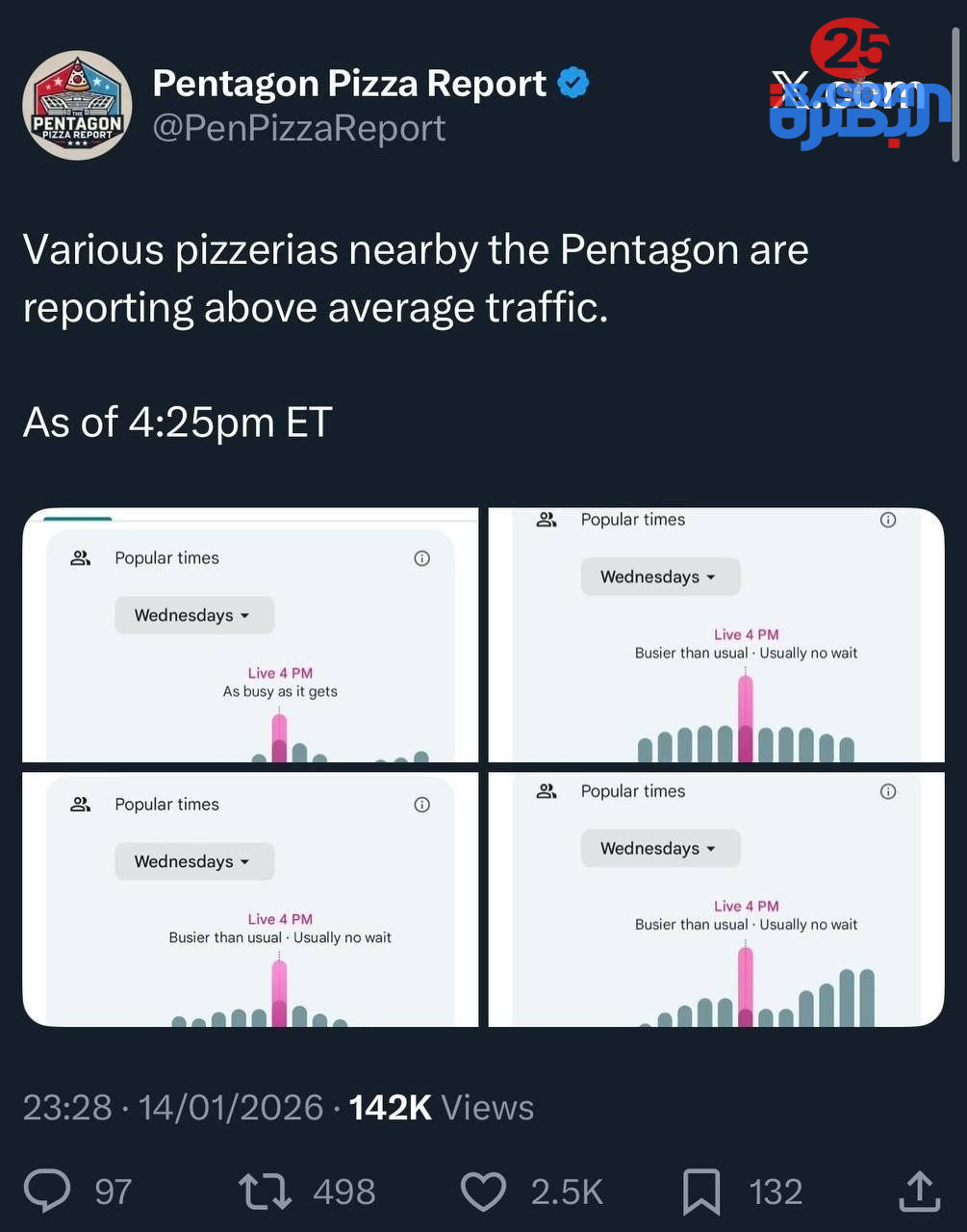The image size is (967, 1232).
Task: Click the 142K Views count
Action: (x=441, y=1108)
